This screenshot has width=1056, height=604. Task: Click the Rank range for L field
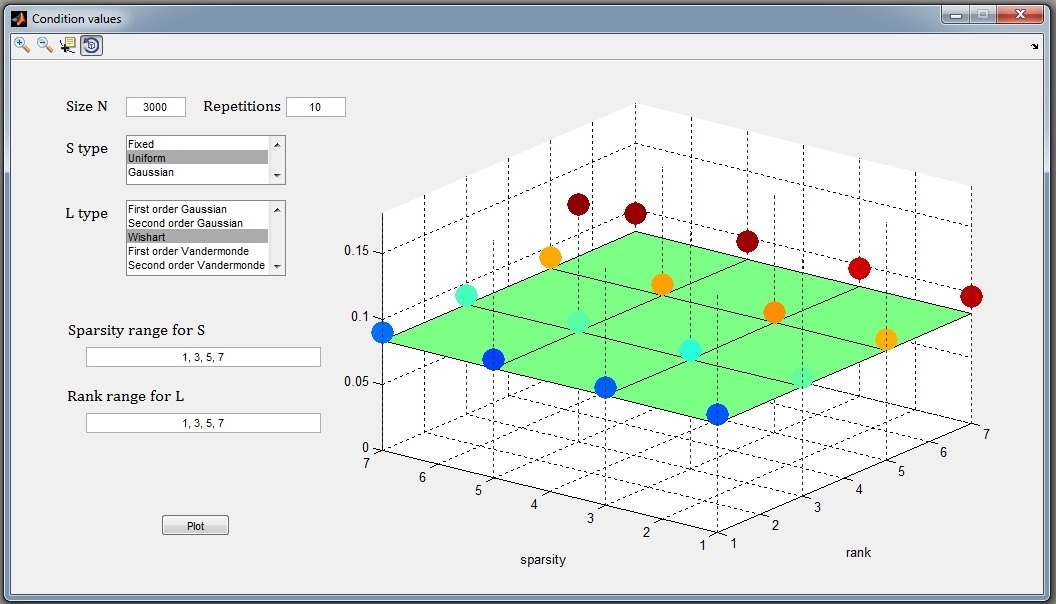coord(203,423)
